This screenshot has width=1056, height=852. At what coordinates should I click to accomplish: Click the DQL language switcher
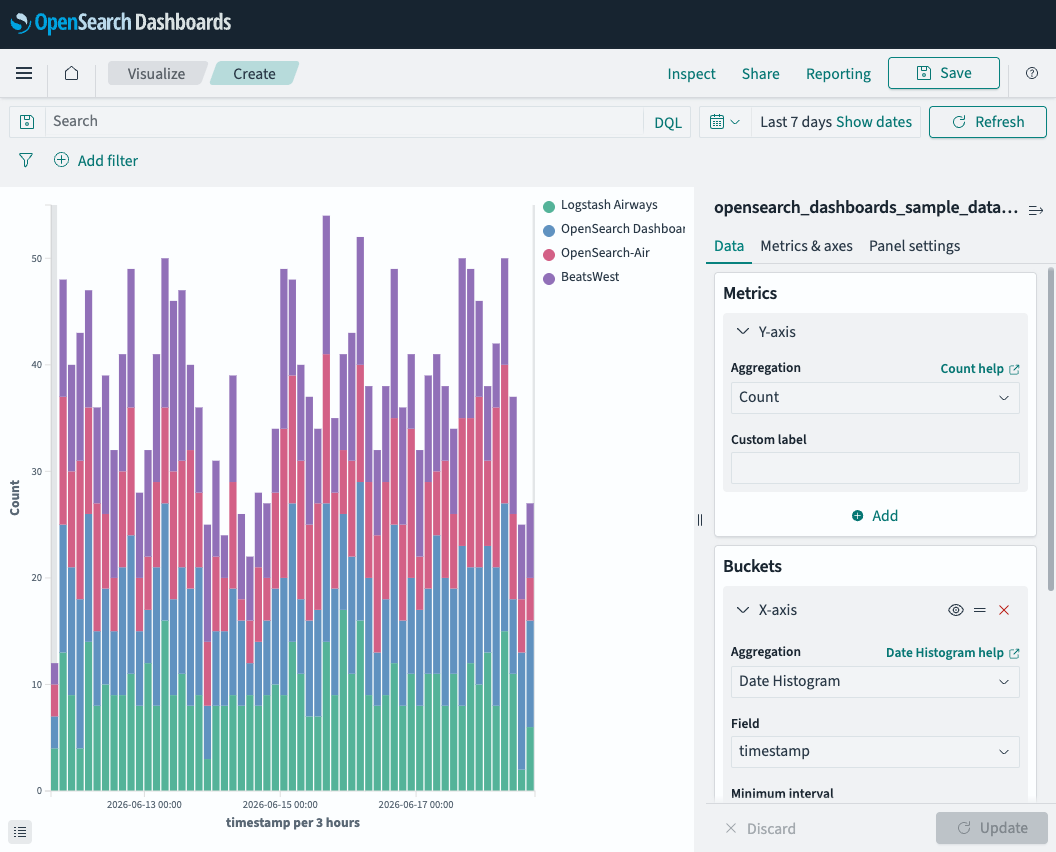(x=667, y=123)
